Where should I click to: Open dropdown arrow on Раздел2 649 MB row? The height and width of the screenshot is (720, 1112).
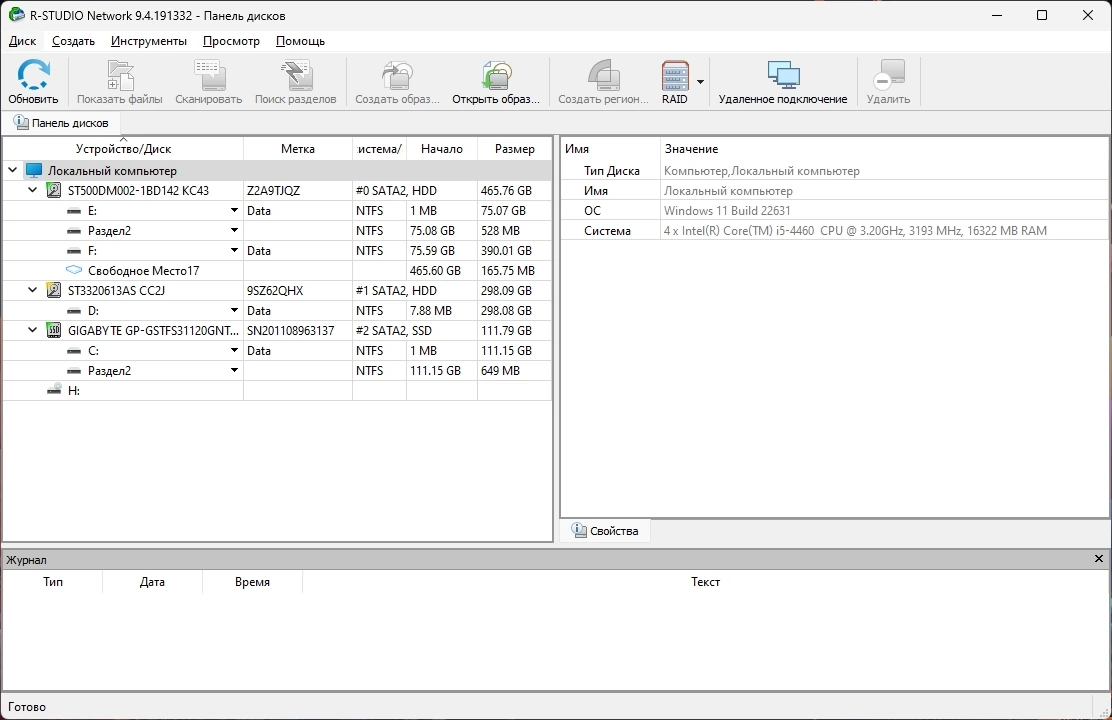234,370
